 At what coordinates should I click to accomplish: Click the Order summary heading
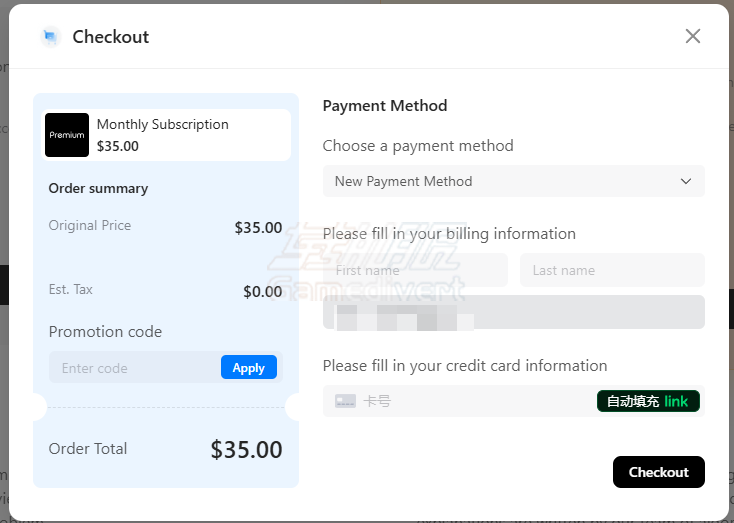[x=98, y=188]
